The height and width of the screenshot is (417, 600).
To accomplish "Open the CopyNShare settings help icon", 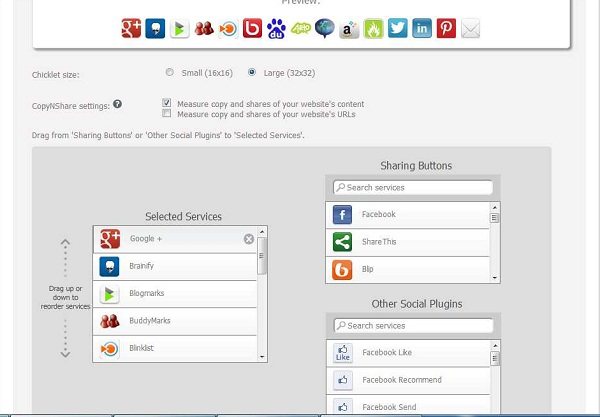I will click(117, 104).
